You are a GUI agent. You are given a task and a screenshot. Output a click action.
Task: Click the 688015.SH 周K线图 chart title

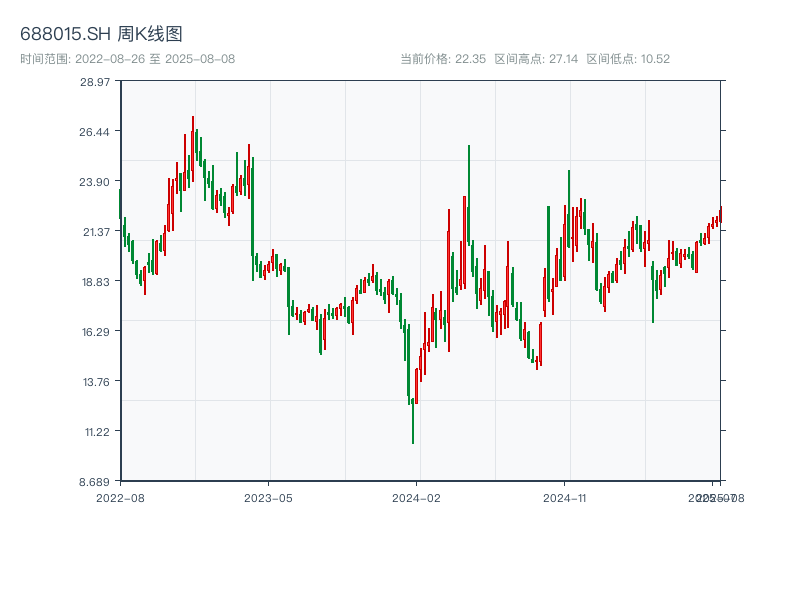101,35
